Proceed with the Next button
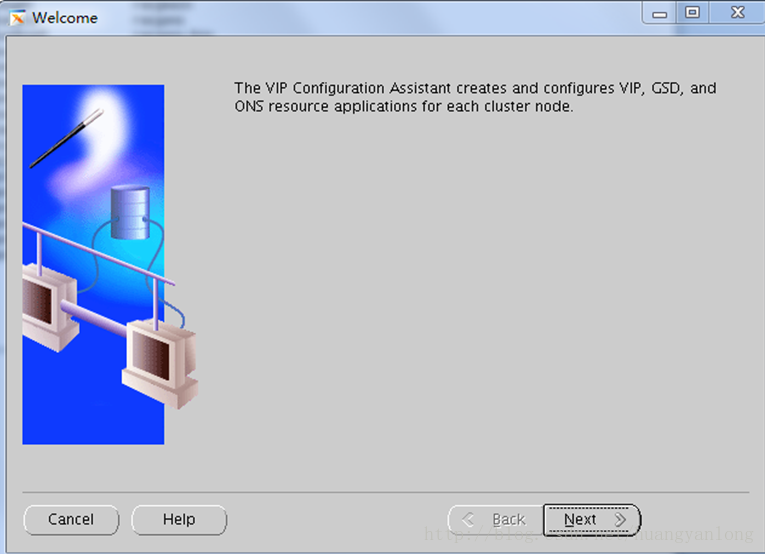Image resolution: width=765 pixels, height=554 pixels. (592, 519)
